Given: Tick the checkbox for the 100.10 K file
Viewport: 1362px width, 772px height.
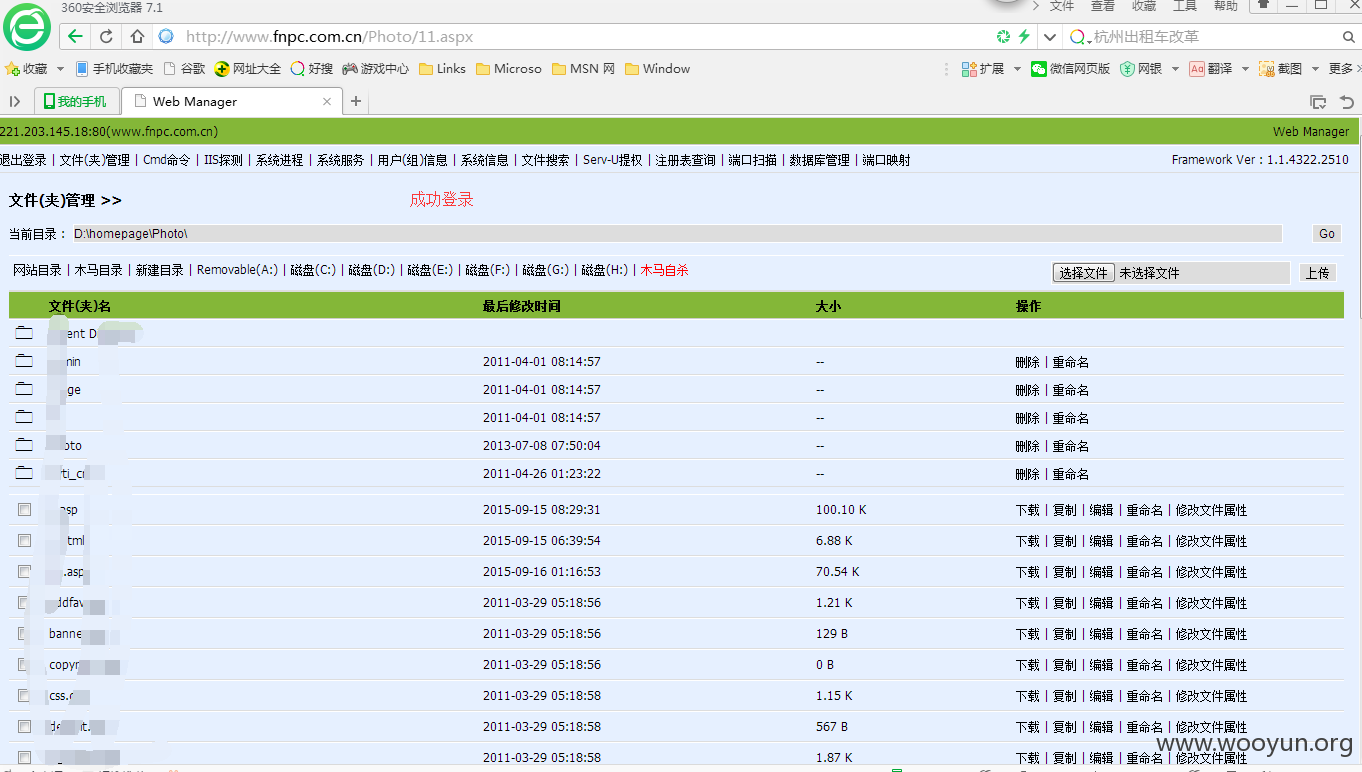Looking at the screenshot, I should (24, 510).
